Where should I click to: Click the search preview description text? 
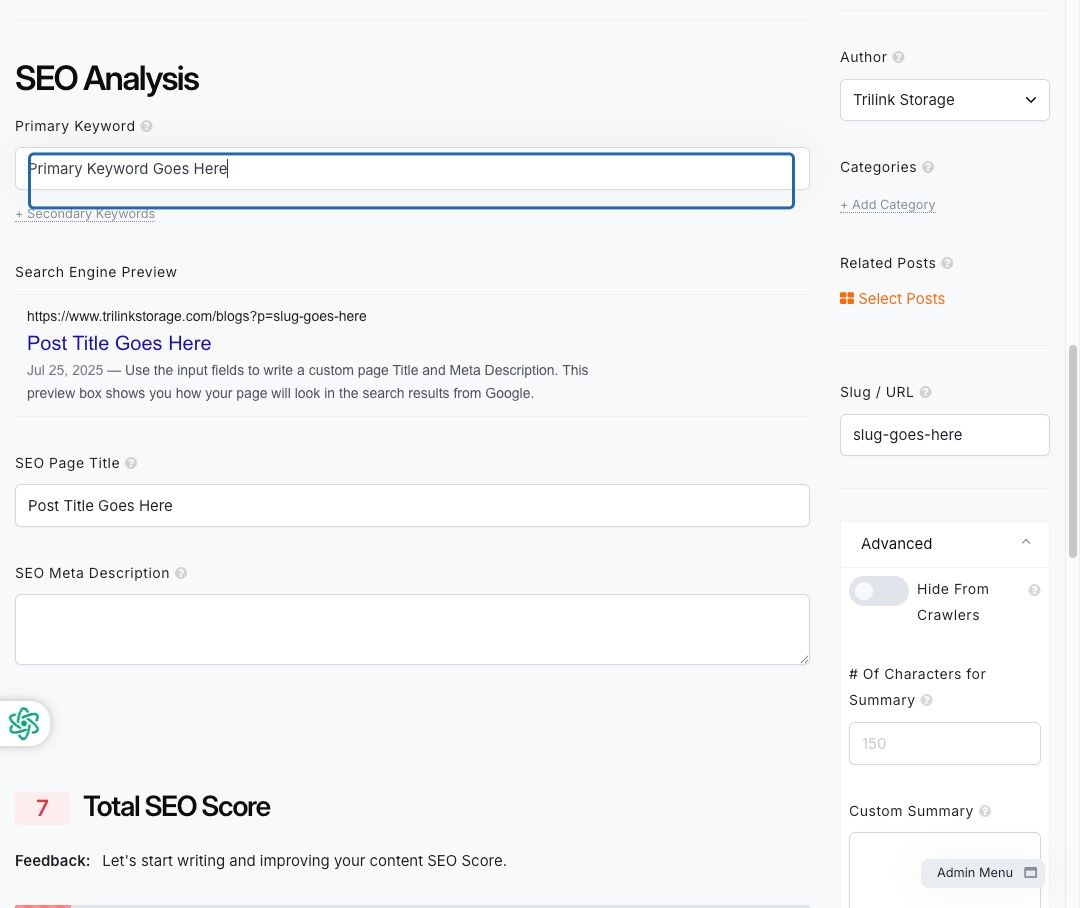(x=307, y=382)
